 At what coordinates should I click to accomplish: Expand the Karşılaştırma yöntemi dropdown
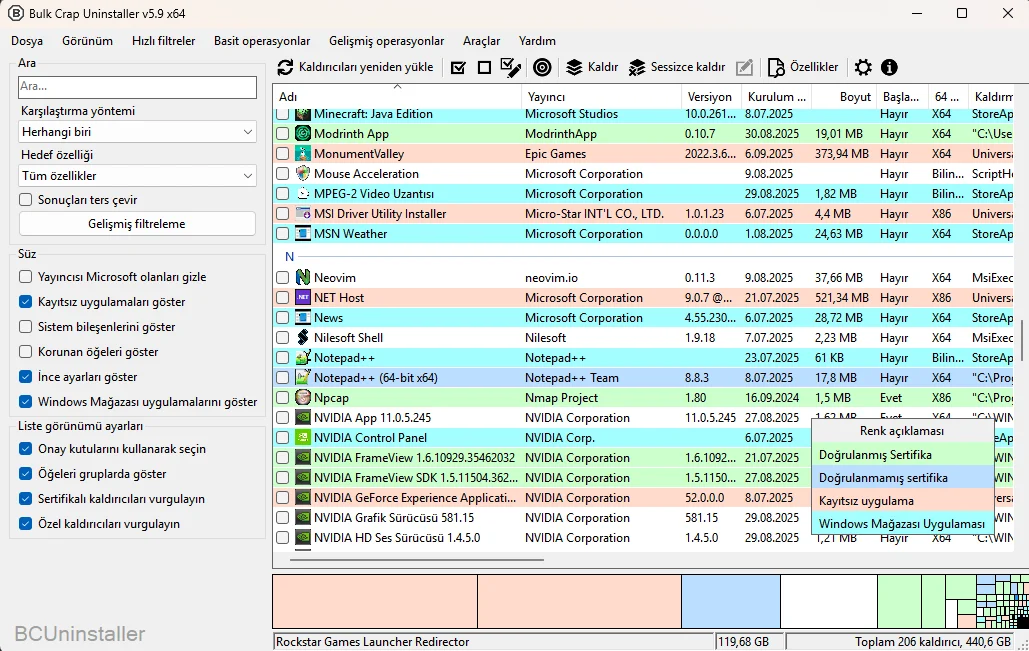[x=138, y=131]
